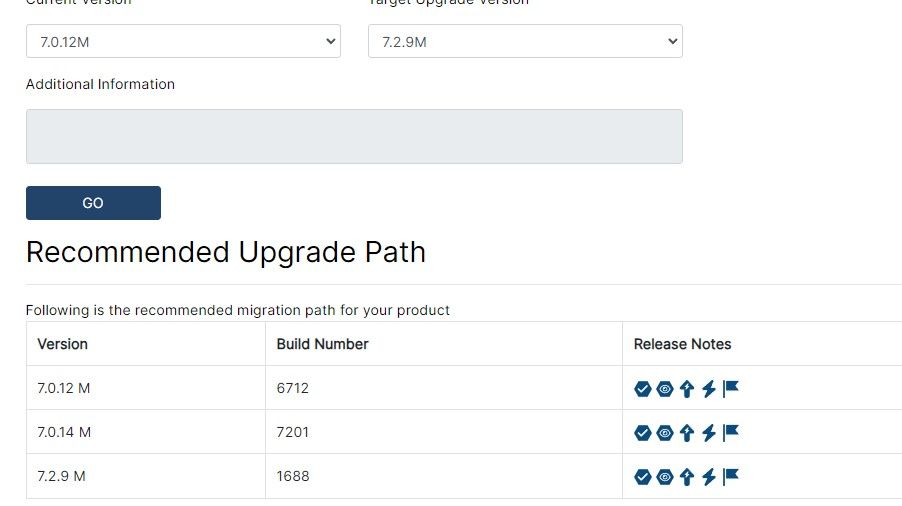The width and height of the screenshot is (902, 506).
Task: Click the flag icon in the 7.2.9 M row
Action: 731,476
